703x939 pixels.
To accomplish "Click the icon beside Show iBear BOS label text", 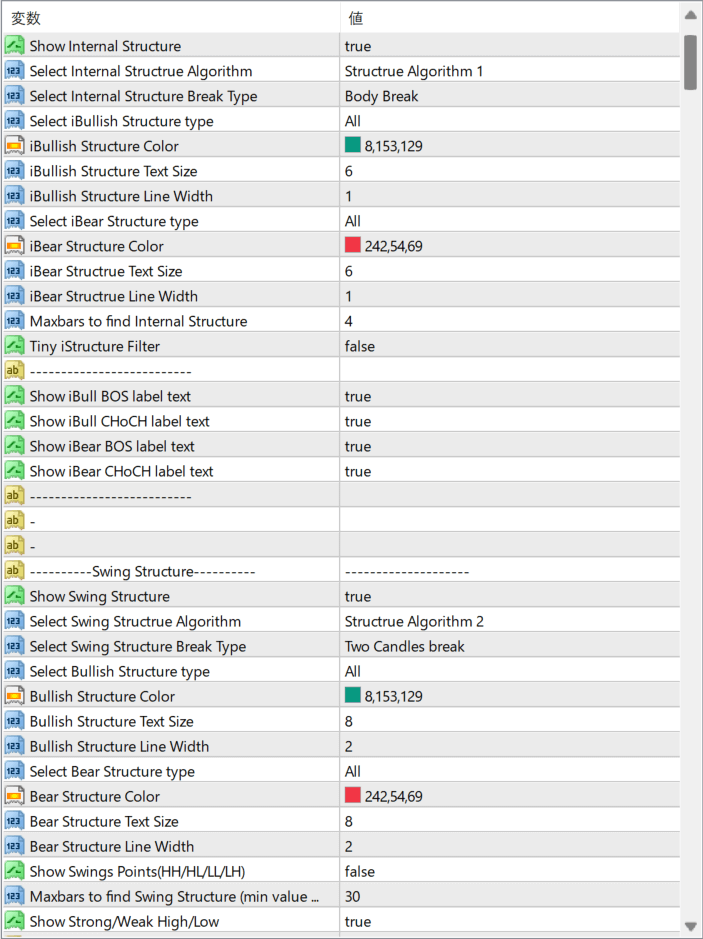I will tap(14, 446).
